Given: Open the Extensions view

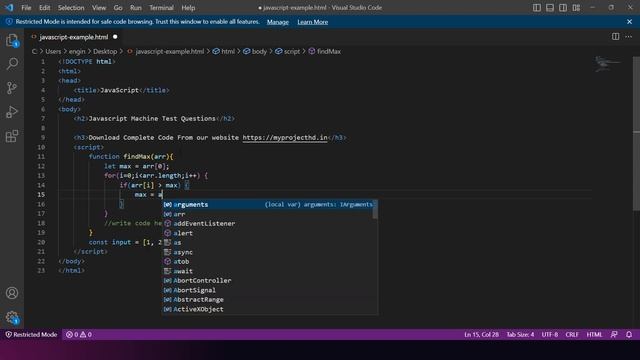Looking at the screenshot, I should coord(12,136).
